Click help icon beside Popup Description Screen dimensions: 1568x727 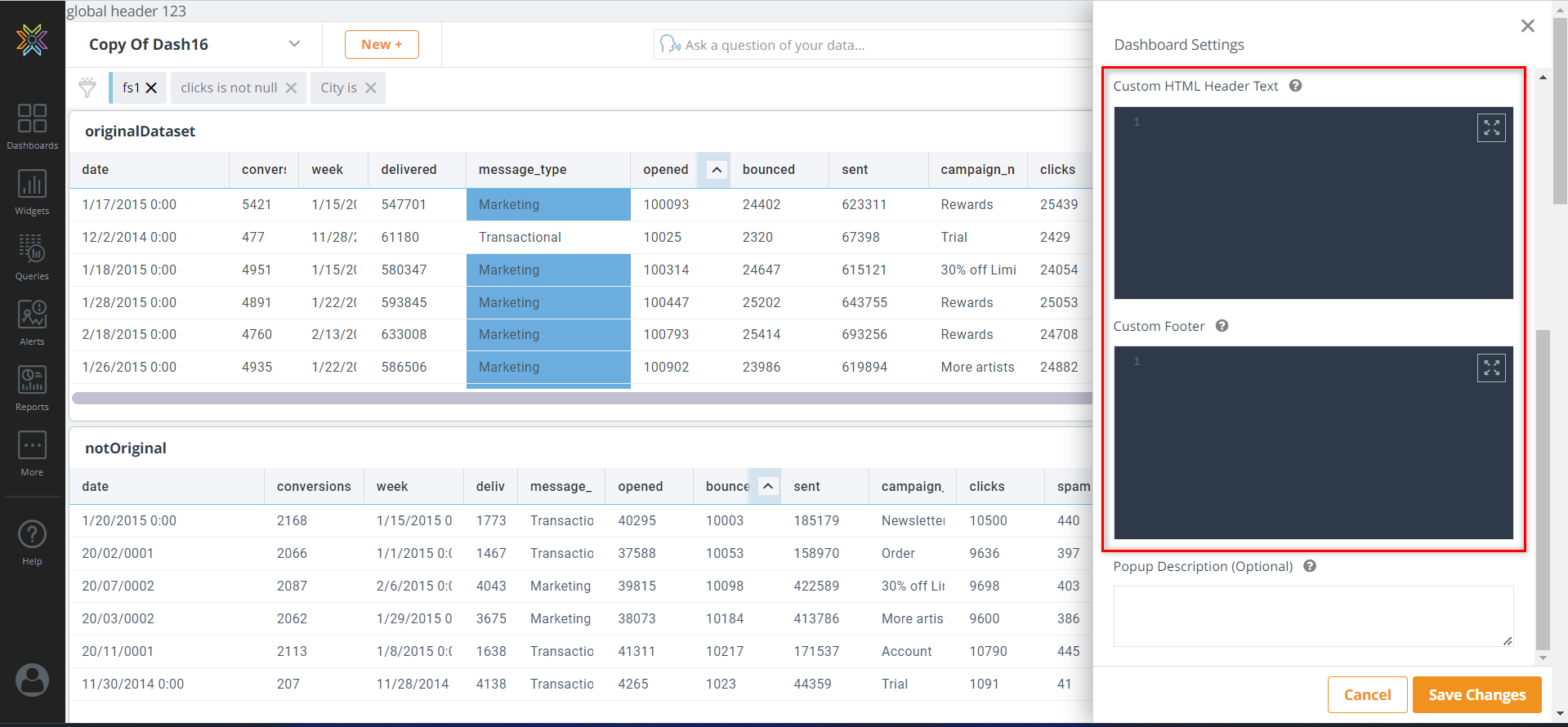coord(1310,566)
